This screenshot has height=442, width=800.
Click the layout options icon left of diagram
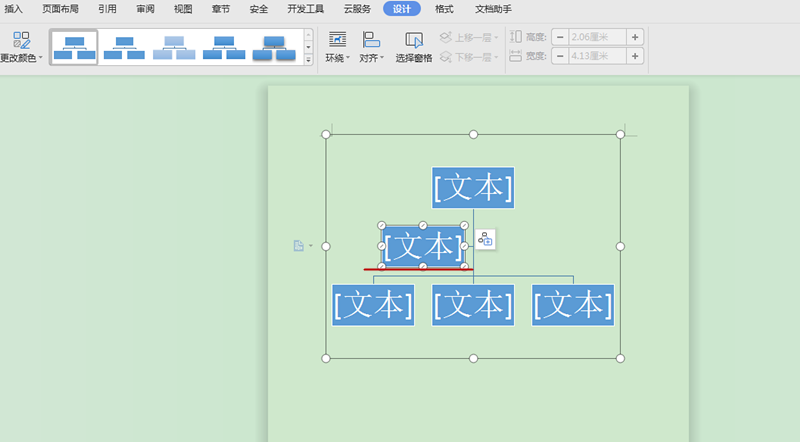click(x=298, y=246)
